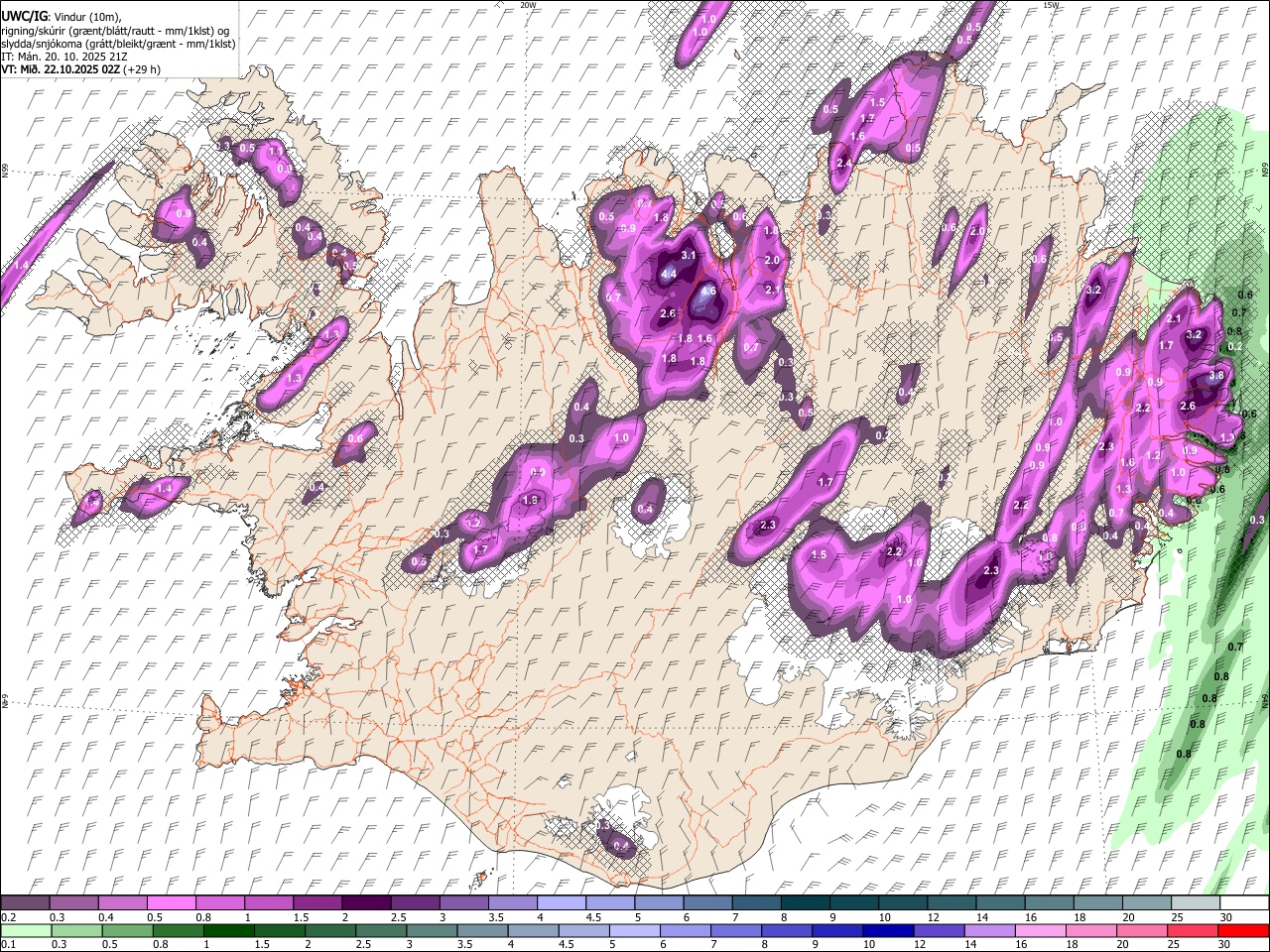Viewport: 1270px width, 952px height.
Task: Pick the light pink 16 swatch in bottom legend
Action: [x=1040, y=931]
